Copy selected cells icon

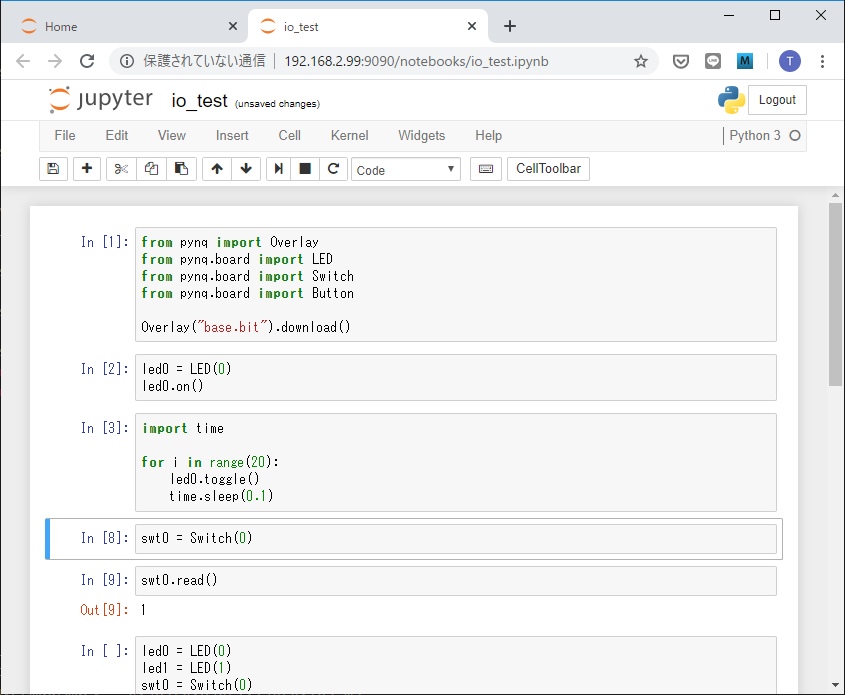tap(151, 169)
